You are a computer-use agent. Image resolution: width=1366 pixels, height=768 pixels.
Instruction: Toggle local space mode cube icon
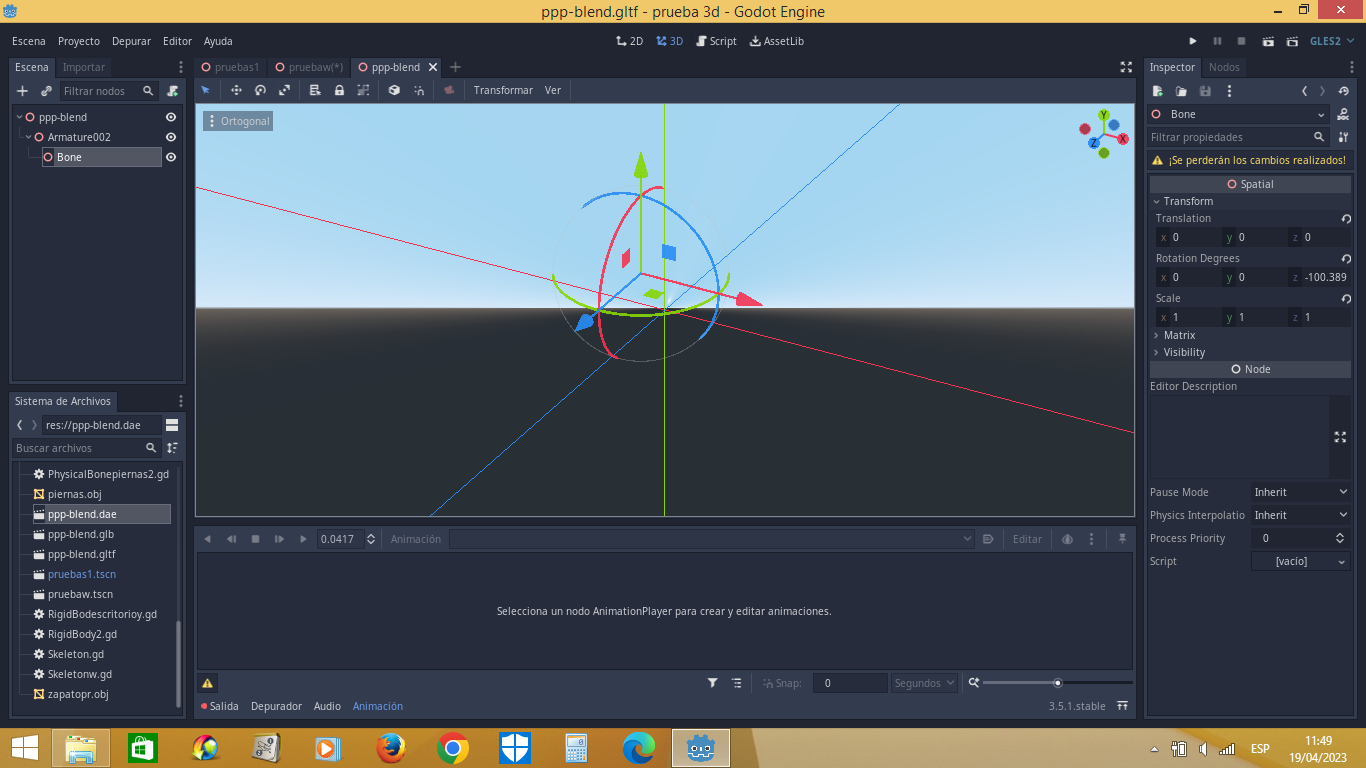pos(394,90)
